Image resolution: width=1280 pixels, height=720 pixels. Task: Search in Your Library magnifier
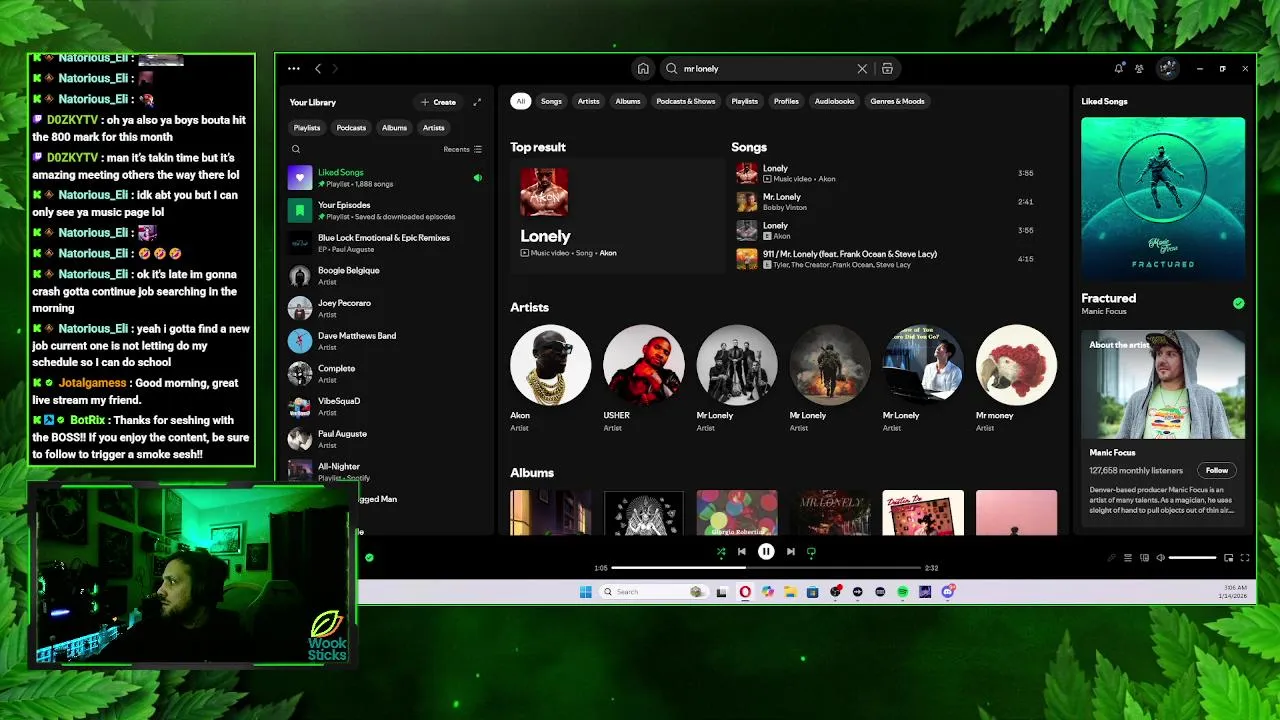coord(296,149)
